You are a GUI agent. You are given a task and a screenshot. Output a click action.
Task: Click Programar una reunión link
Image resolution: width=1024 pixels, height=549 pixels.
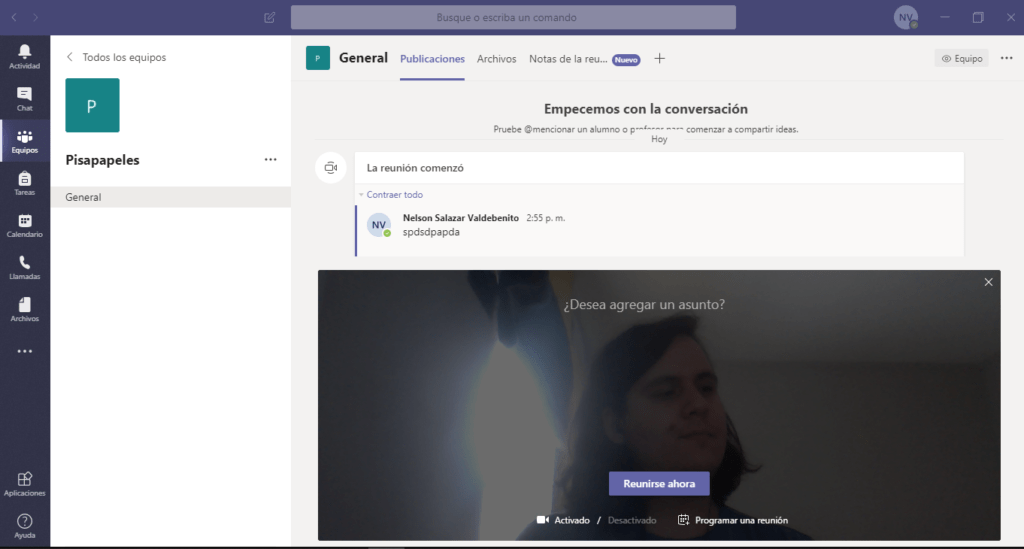click(x=732, y=520)
